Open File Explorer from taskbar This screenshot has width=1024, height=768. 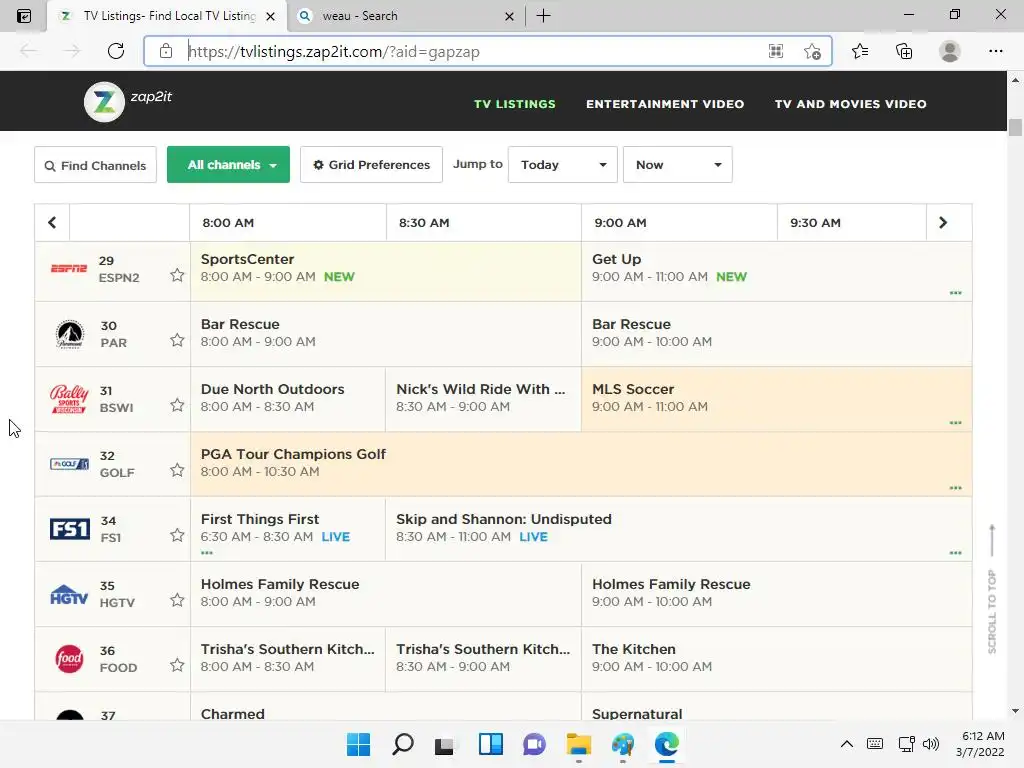pos(579,744)
